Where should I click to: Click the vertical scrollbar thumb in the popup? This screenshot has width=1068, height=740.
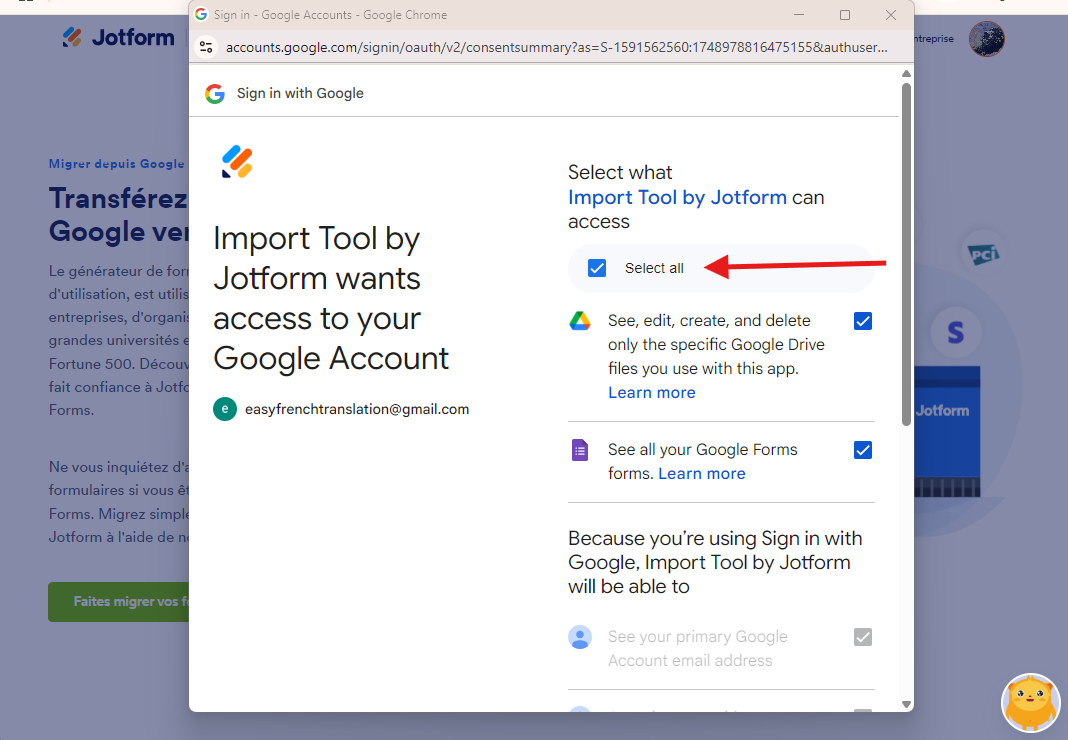point(906,254)
